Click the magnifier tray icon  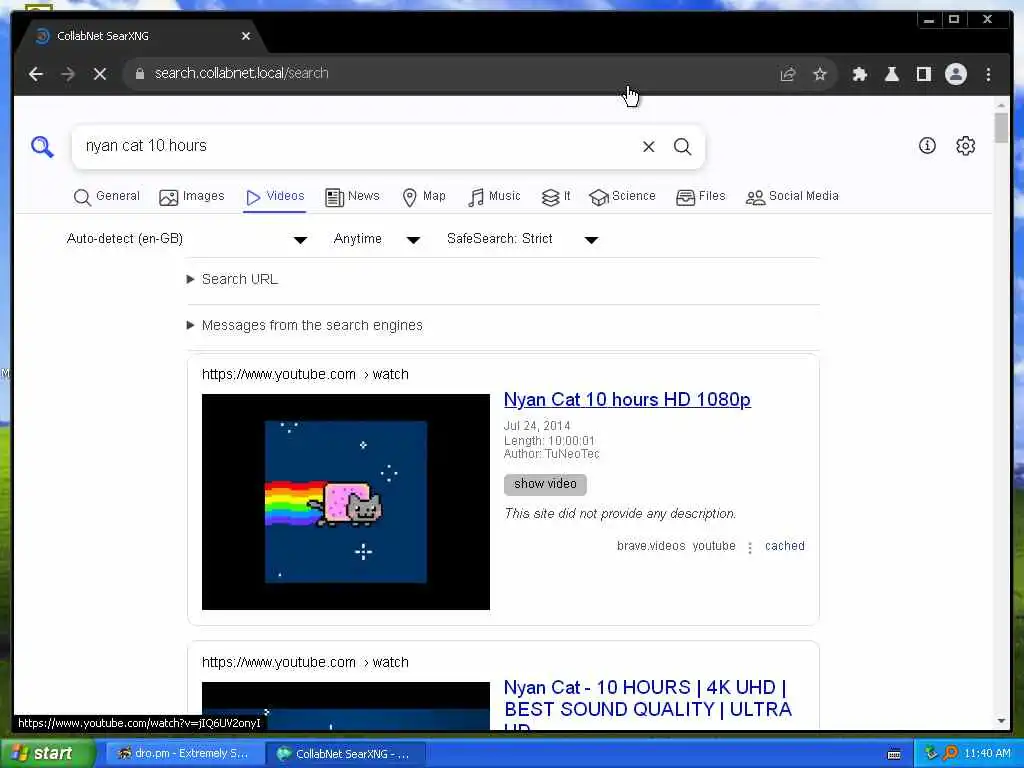click(951, 754)
